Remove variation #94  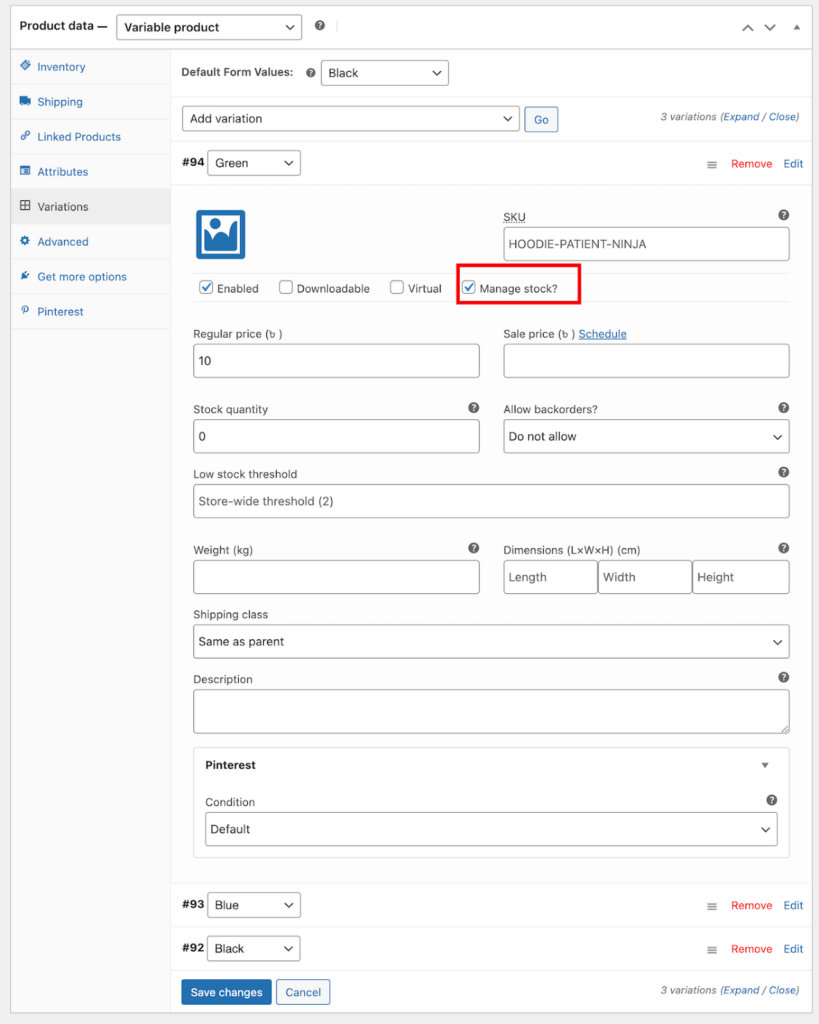pos(751,164)
